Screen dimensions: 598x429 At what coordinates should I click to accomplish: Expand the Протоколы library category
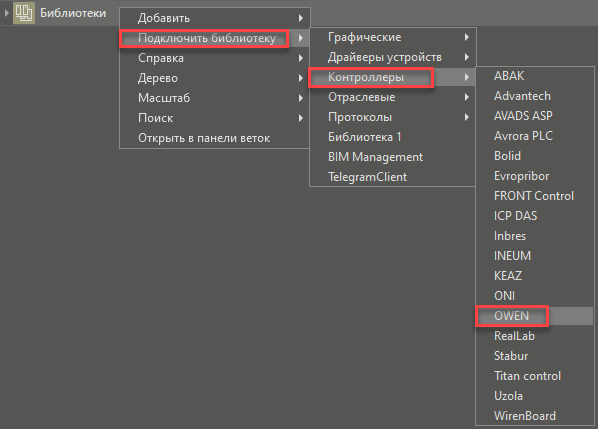coord(392,117)
